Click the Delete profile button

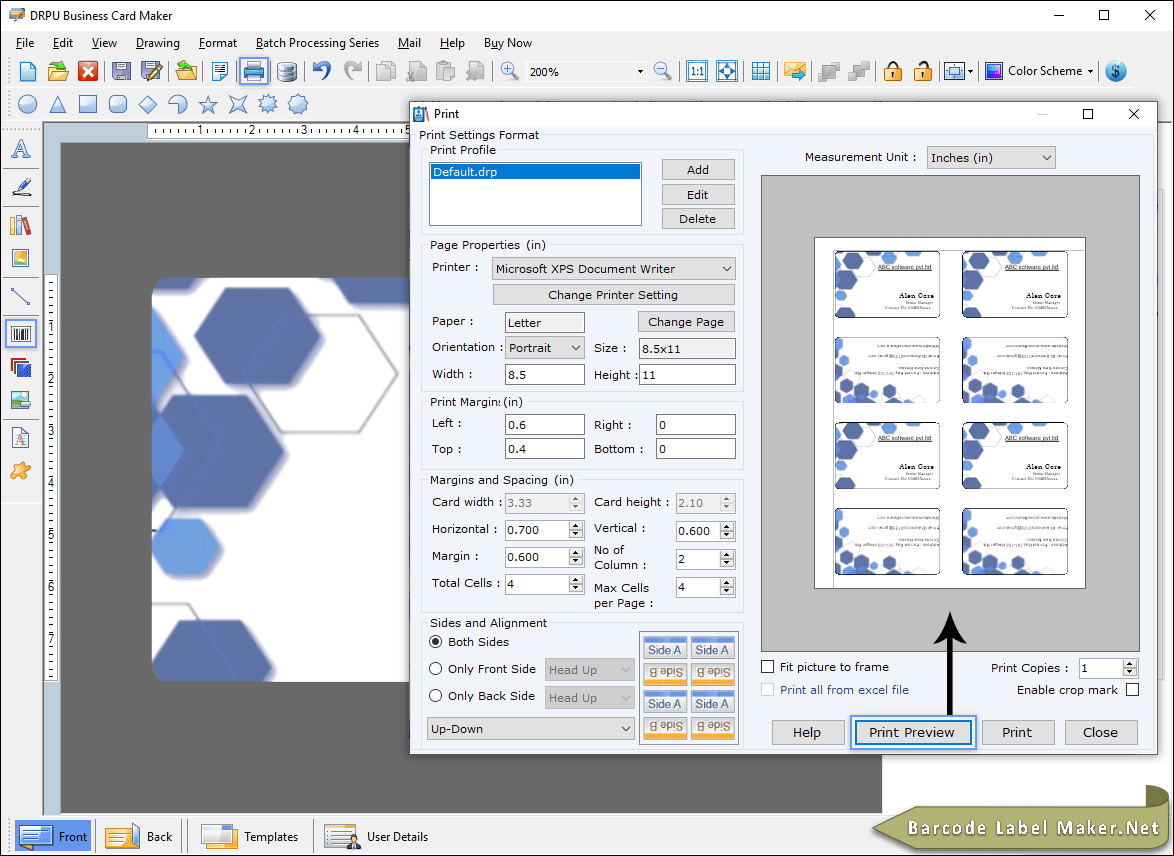(x=698, y=219)
